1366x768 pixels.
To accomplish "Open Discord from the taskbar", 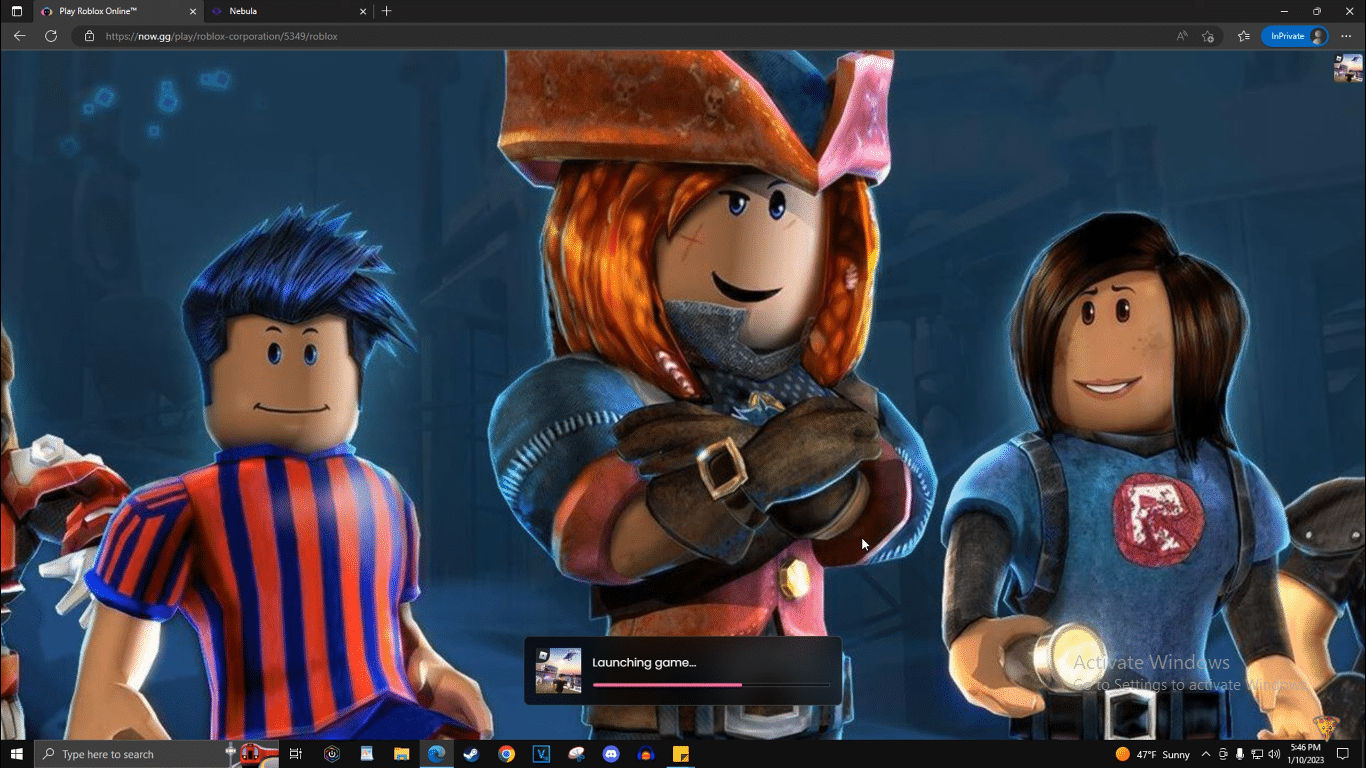I will [x=610, y=754].
